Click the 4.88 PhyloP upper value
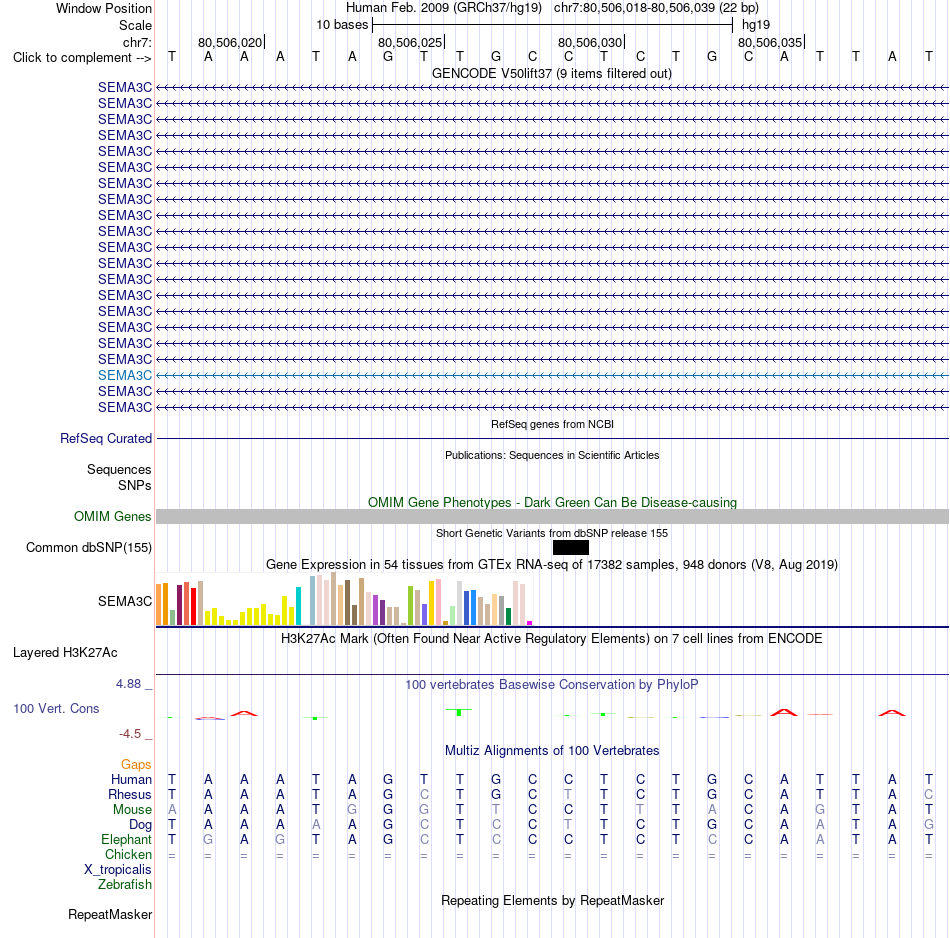Screen dimensions: 950x938 point(128,684)
